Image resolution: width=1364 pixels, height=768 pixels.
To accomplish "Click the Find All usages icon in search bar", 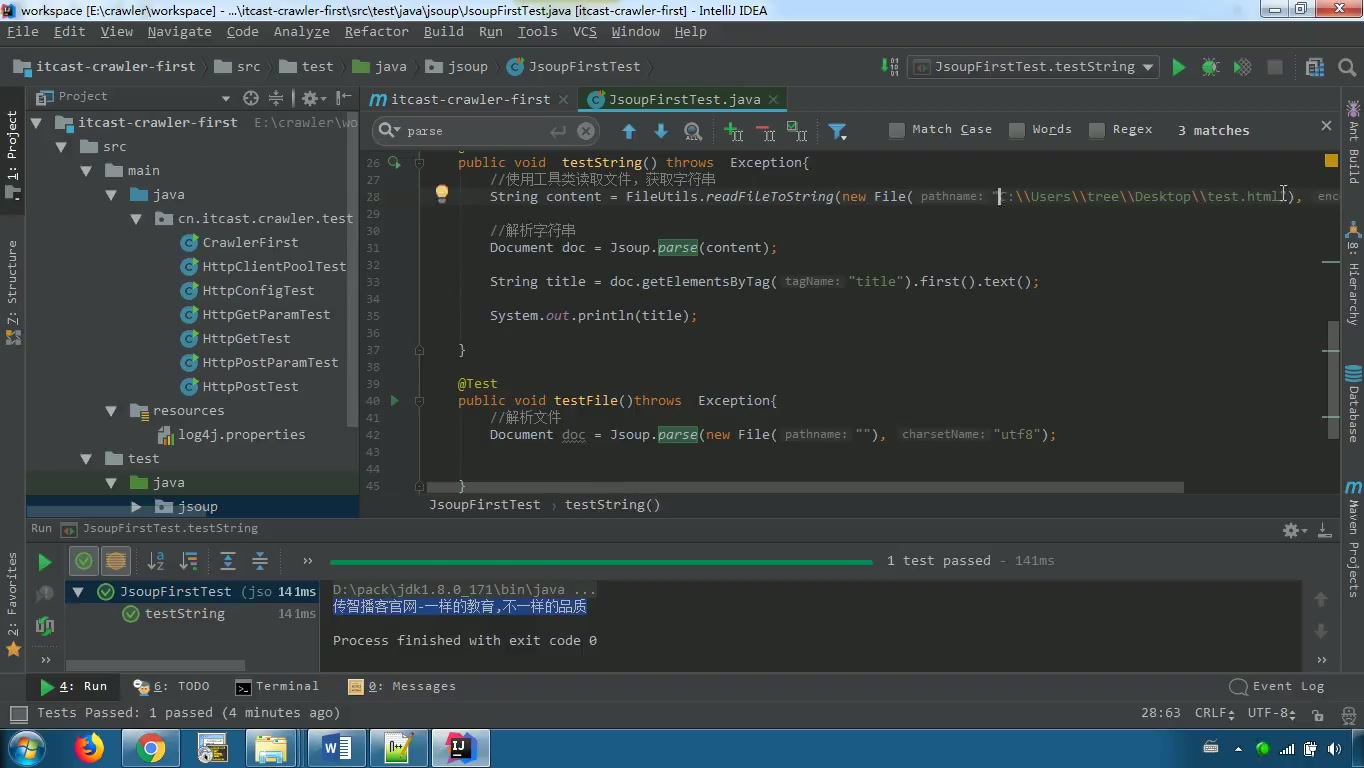I will click(x=693, y=131).
